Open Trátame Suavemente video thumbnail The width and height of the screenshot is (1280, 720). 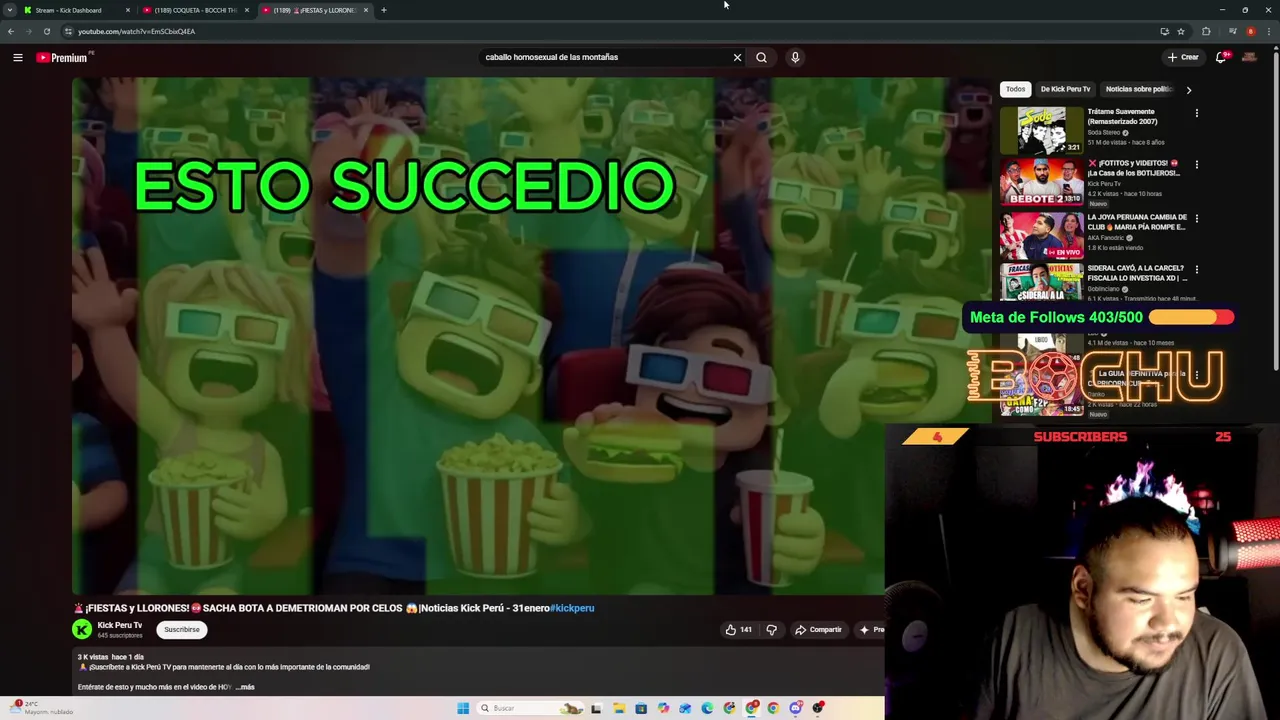(x=1041, y=130)
